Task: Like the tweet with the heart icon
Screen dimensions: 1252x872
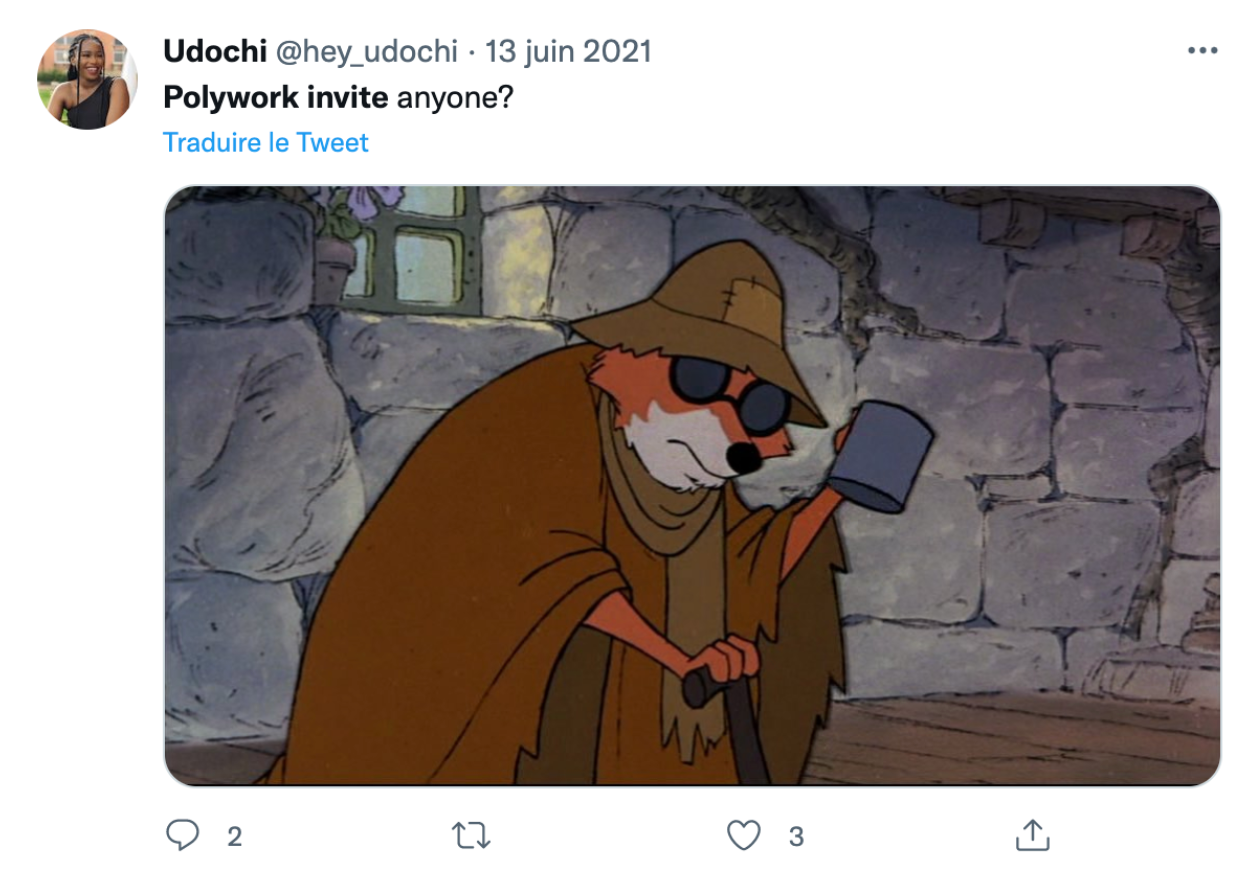Action: click(x=743, y=835)
